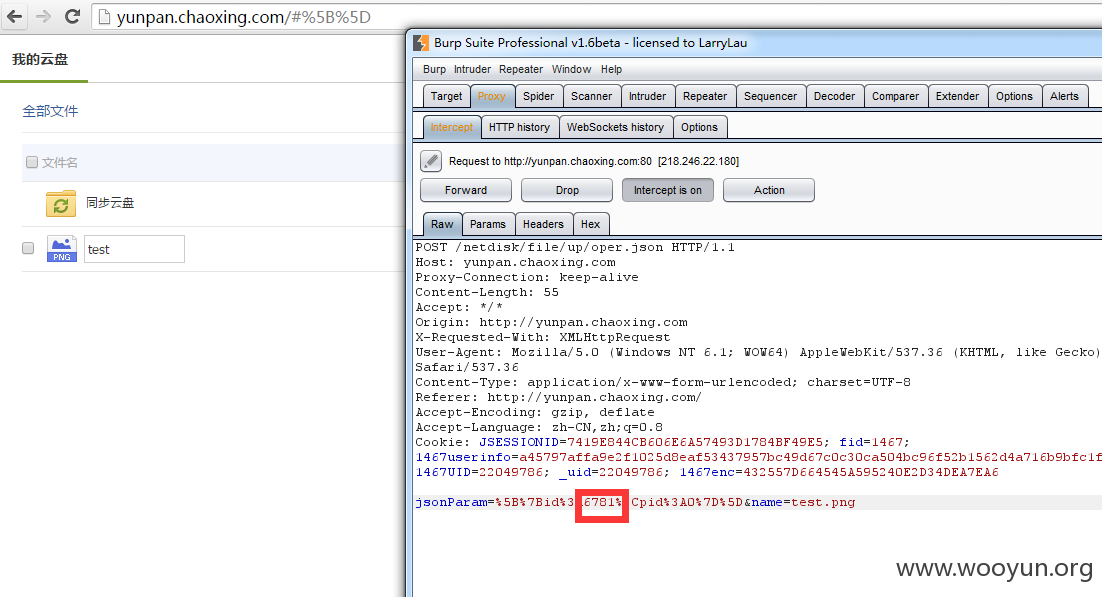Click the Cookie JSESSIONID line
The height and width of the screenshot is (597, 1102).
662,442
